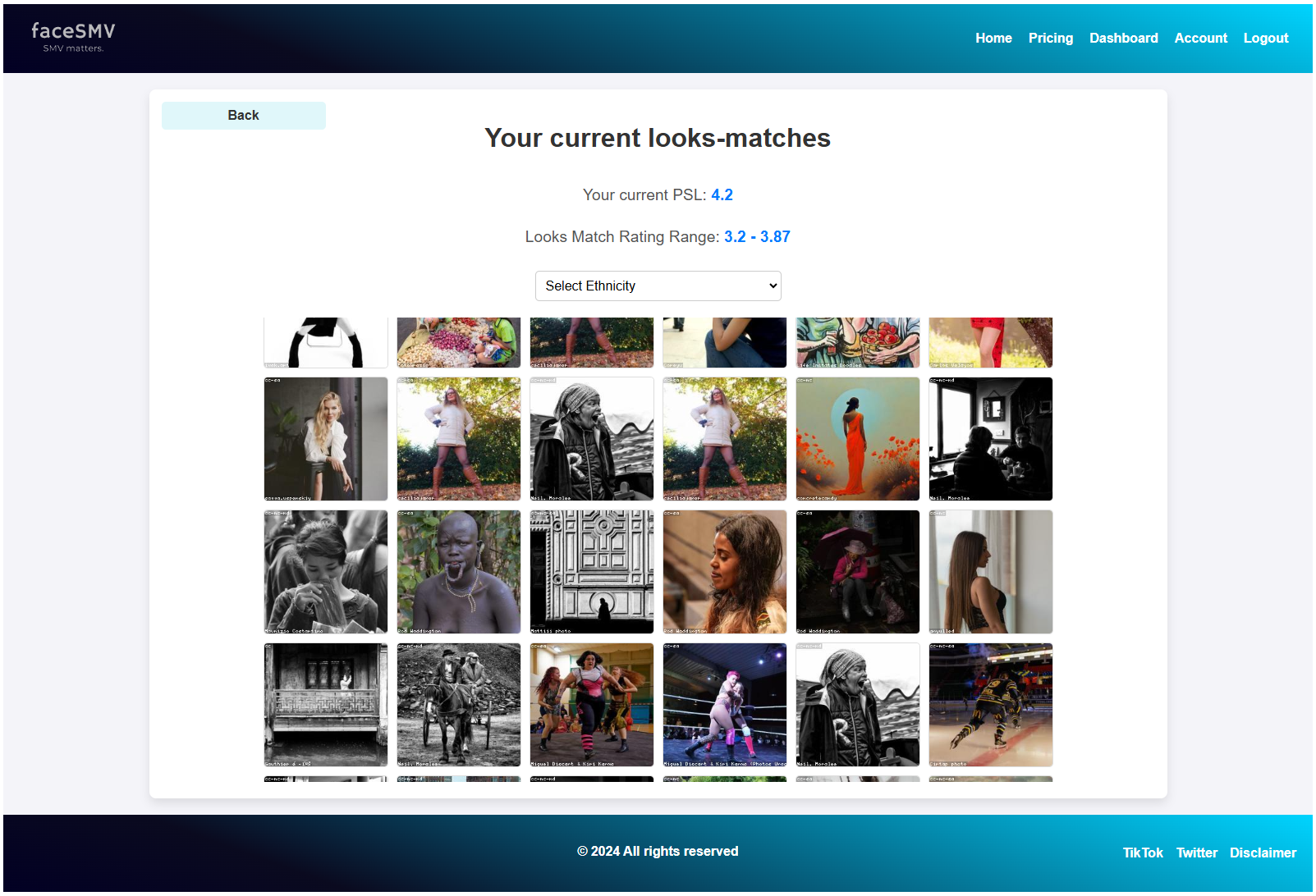Click the Back button
Viewport: 1316px width, 896px height.
(244, 116)
